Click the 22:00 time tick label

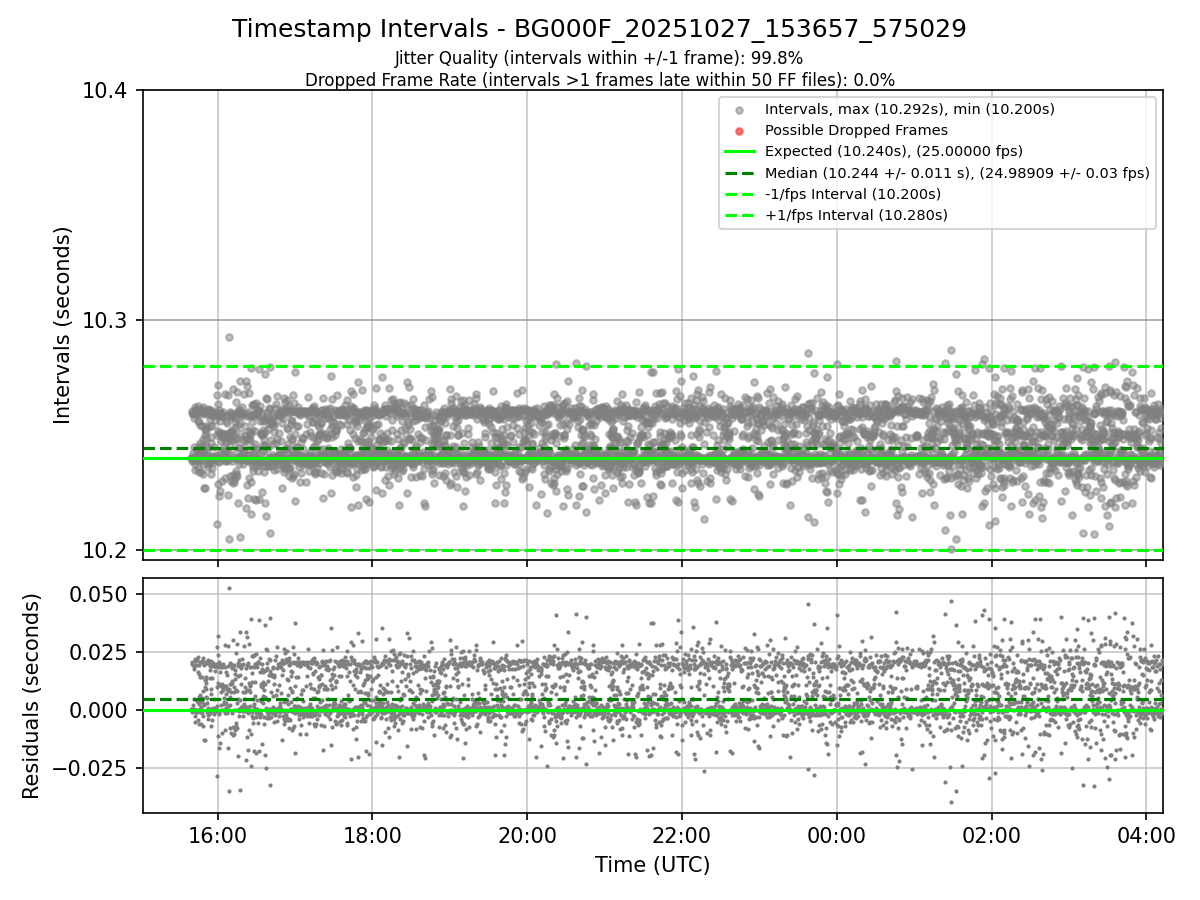coord(682,834)
